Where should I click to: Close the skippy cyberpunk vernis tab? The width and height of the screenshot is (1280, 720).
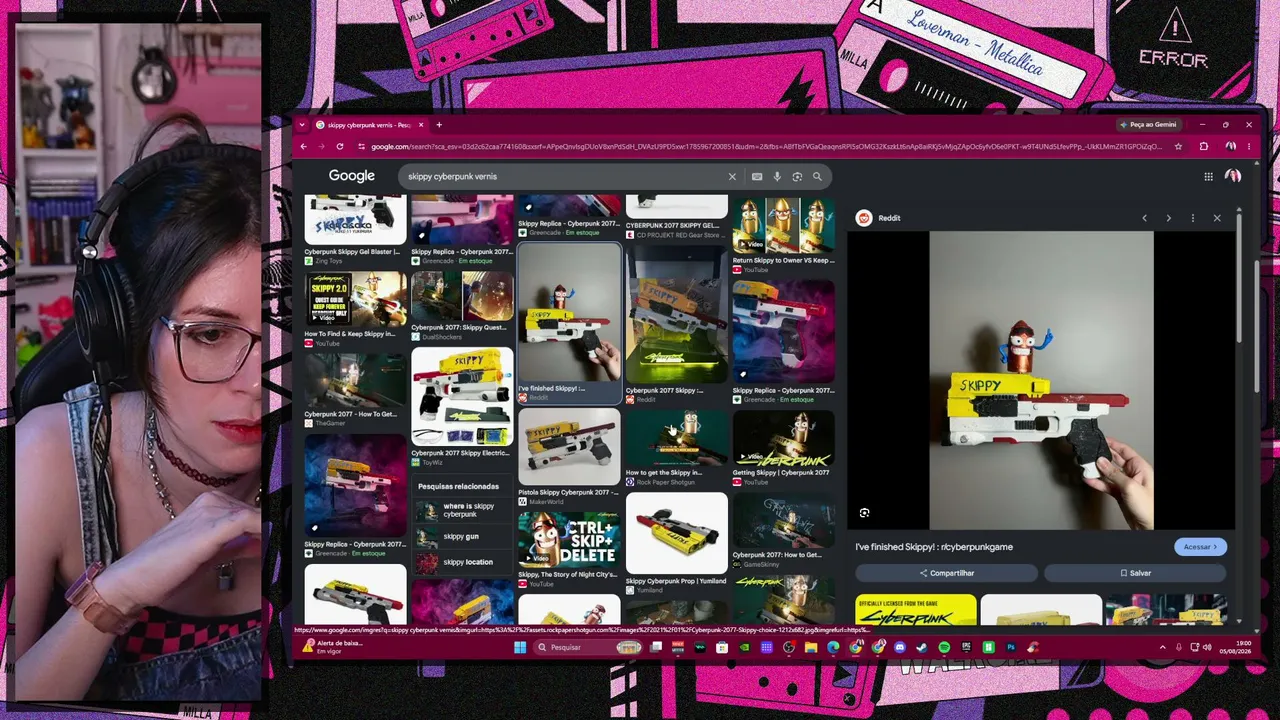(x=421, y=125)
